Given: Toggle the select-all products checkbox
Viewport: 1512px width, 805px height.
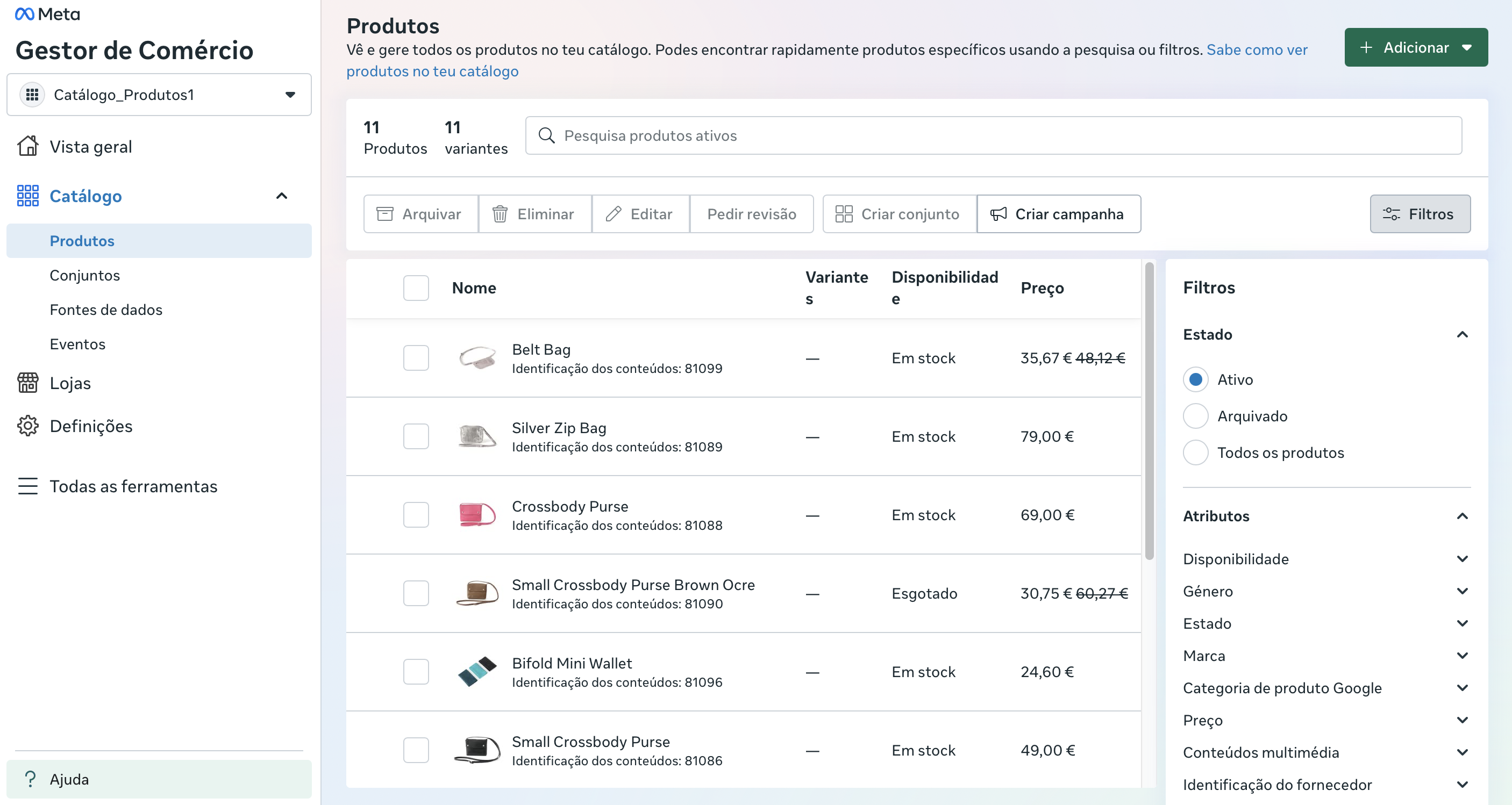Looking at the screenshot, I should click(416, 288).
